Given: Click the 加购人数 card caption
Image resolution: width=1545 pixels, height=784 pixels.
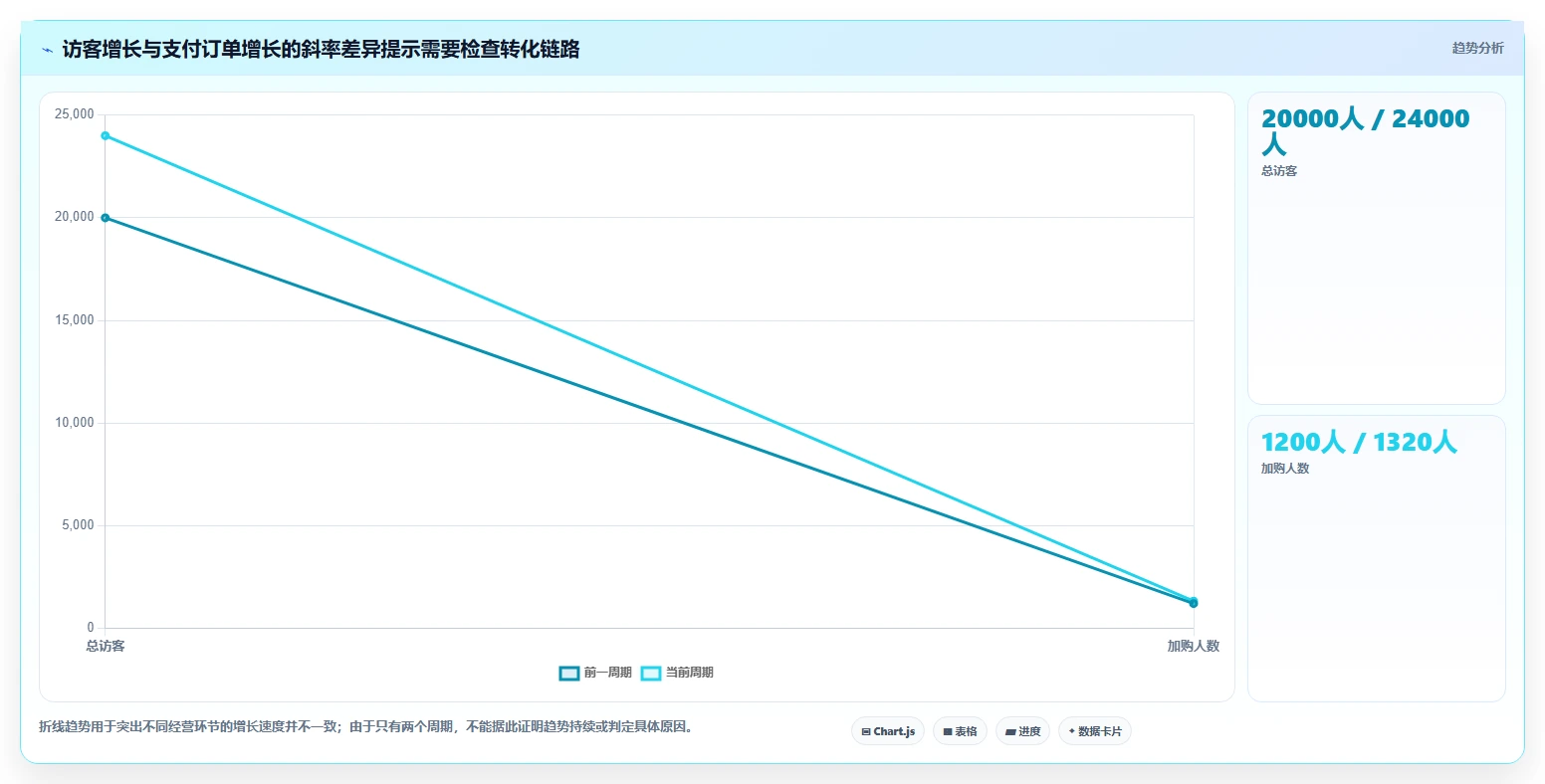Looking at the screenshot, I should tap(1285, 469).
